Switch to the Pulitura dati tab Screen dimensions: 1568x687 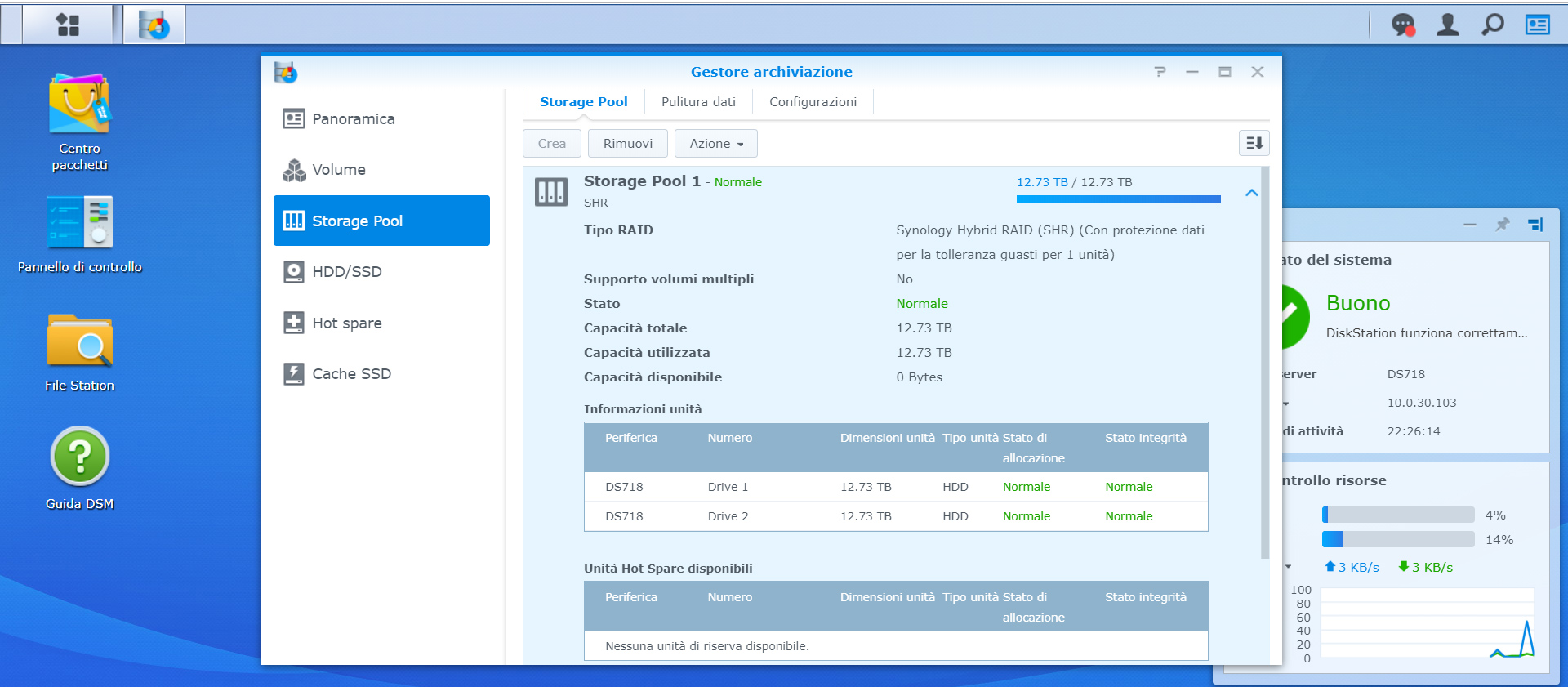click(698, 102)
